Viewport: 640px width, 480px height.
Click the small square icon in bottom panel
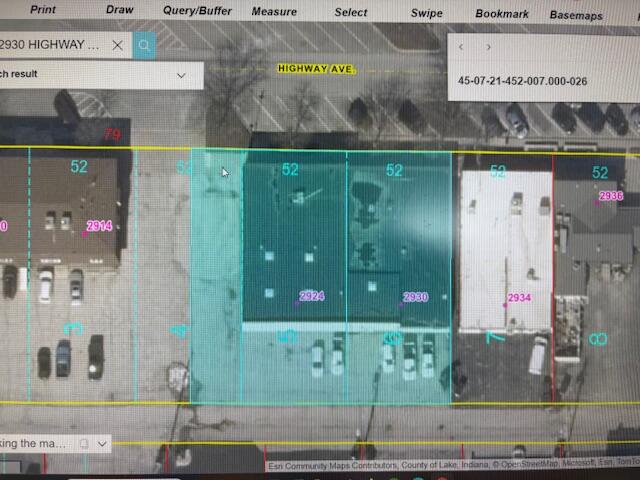click(84, 443)
